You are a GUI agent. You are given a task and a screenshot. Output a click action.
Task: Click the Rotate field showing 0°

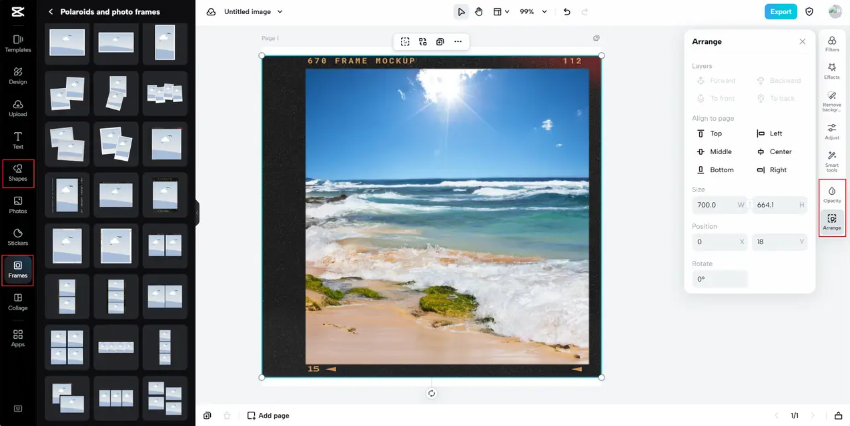pos(720,279)
